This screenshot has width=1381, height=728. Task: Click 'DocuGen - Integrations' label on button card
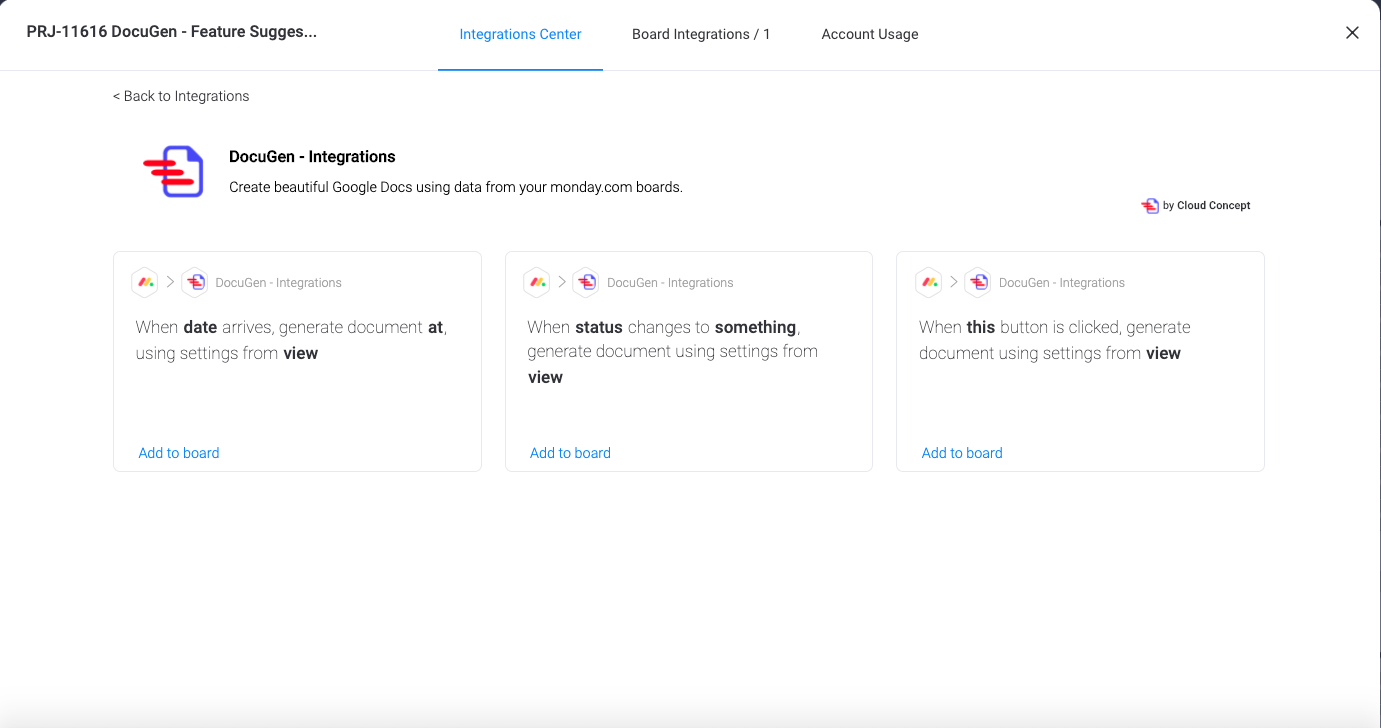point(1062,283)
